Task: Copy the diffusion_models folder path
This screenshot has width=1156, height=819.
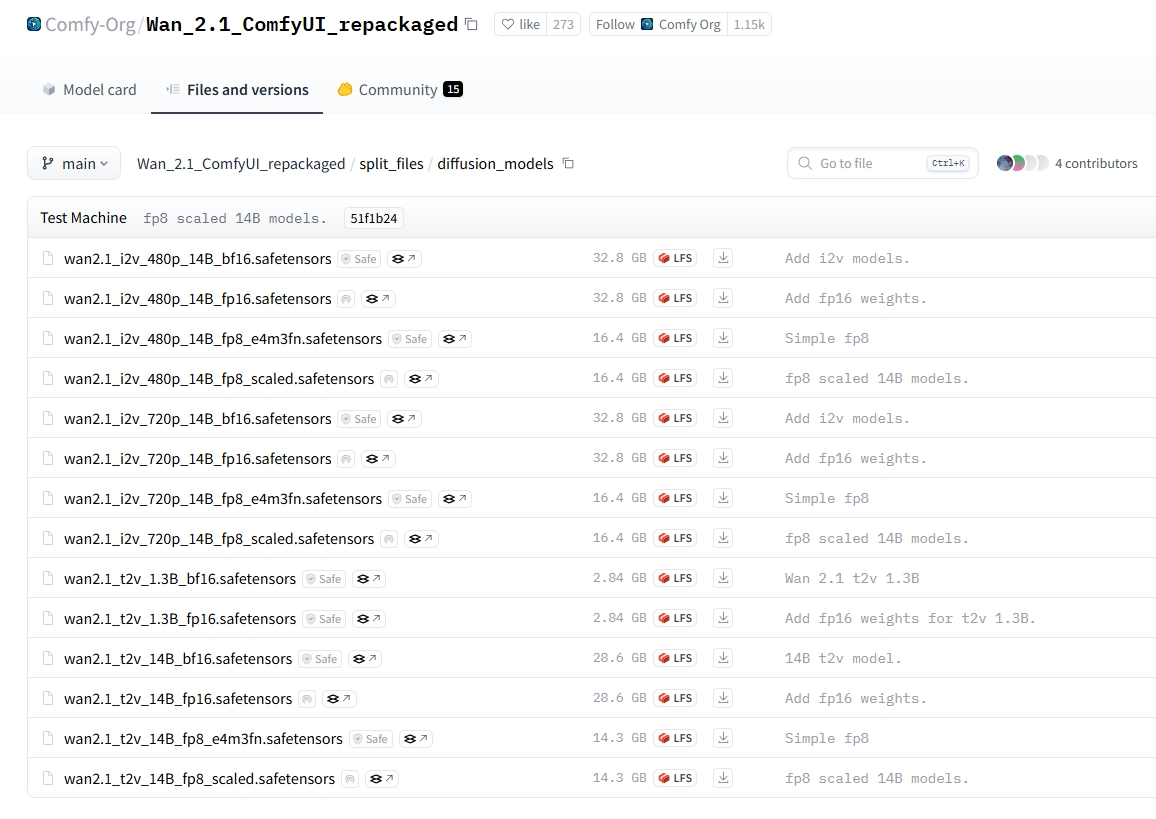Action: (568, 163)
